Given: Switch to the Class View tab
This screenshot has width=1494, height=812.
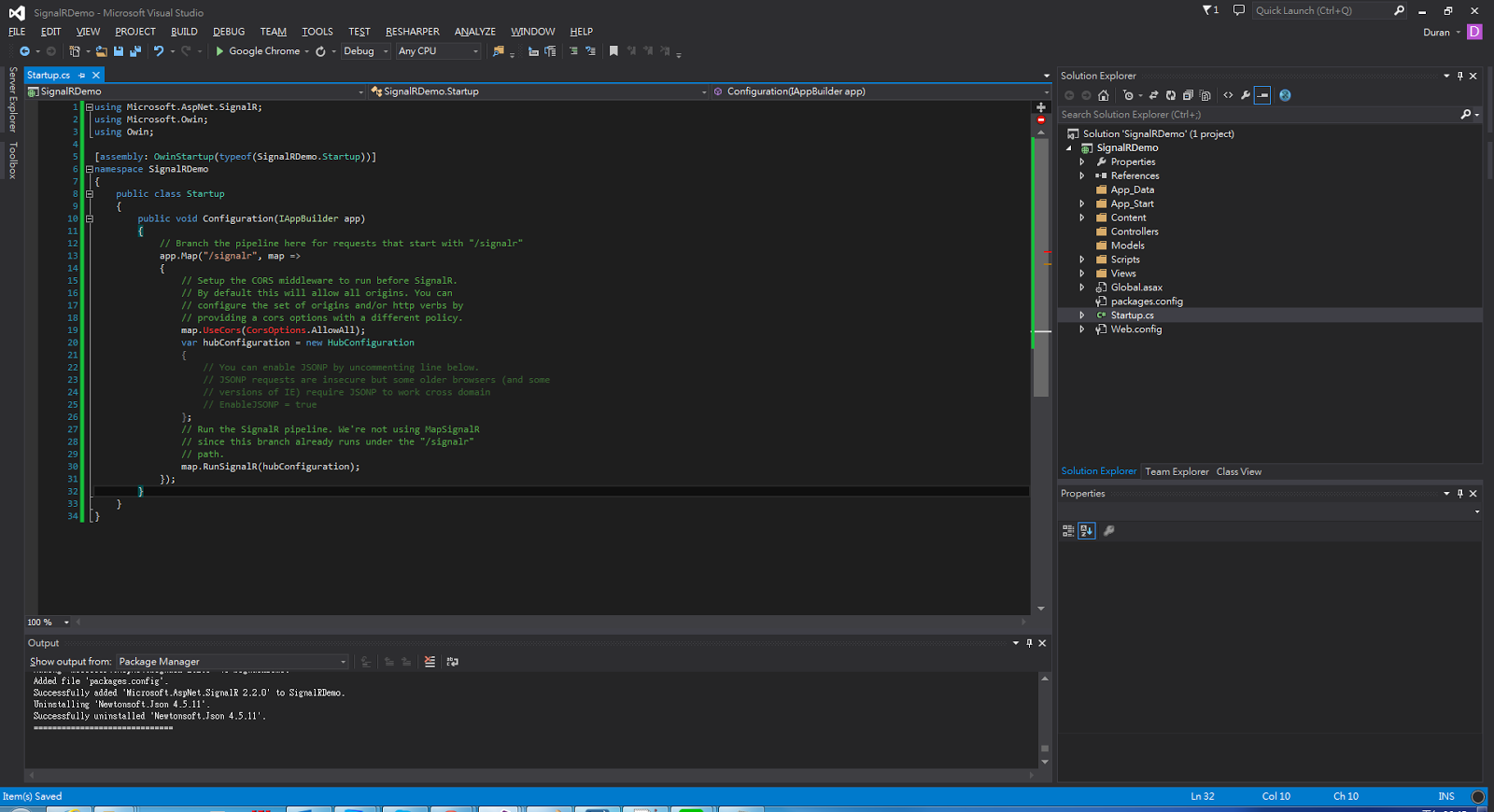Looking at the screenshot, I should pyautogui.click(x=1238, y=471).
